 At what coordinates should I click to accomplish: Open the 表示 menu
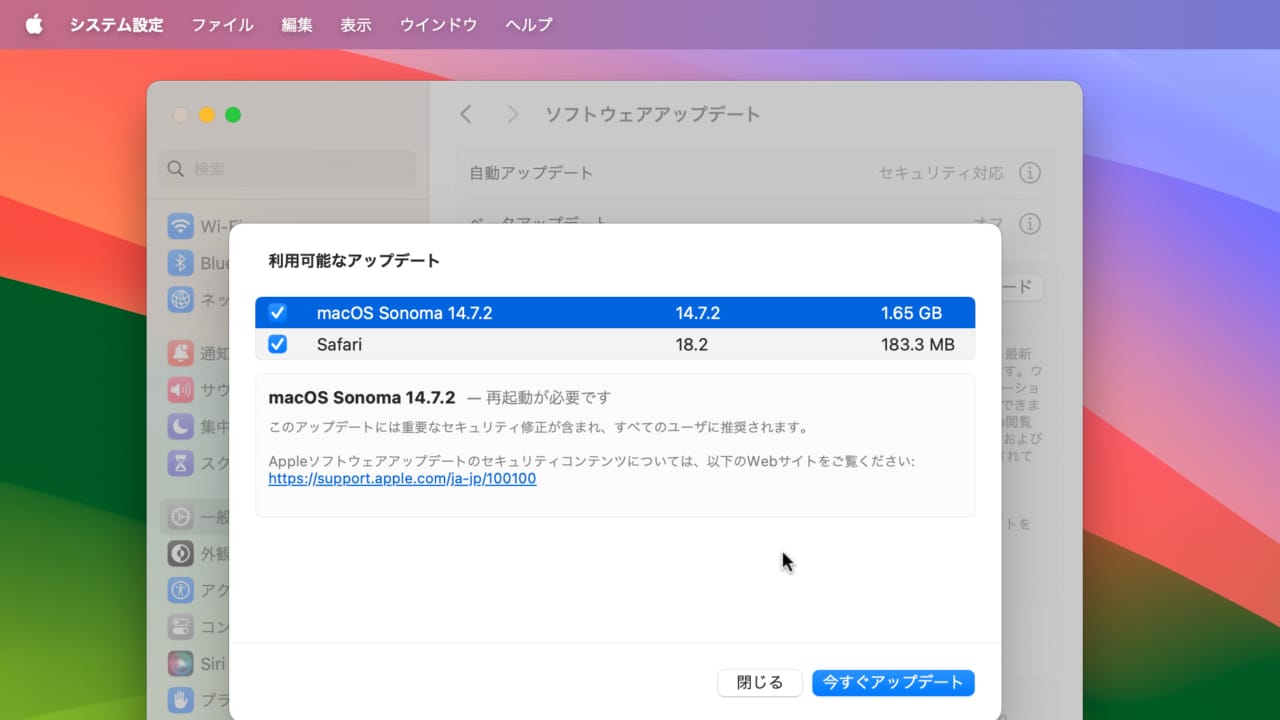355,25
